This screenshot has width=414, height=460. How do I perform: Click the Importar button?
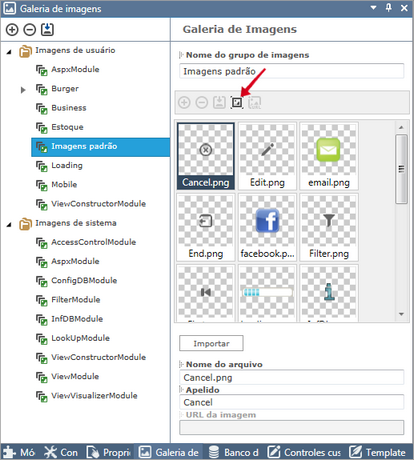pyautogui.click(x=211, y=343)
